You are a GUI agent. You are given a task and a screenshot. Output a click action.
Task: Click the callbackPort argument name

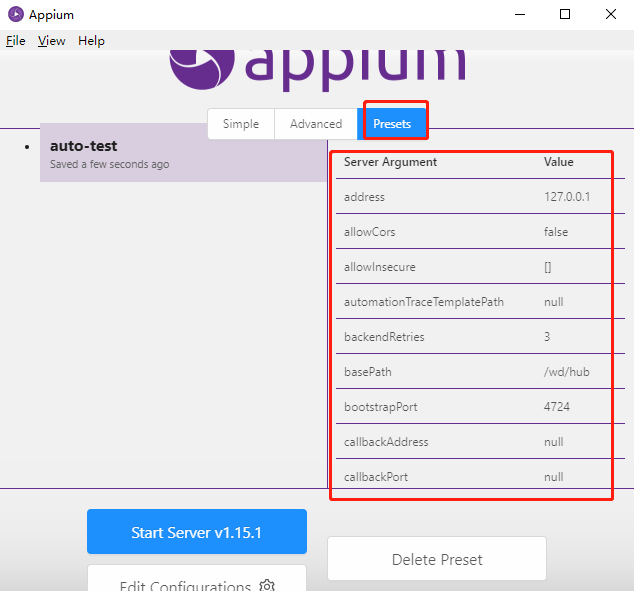(x=376, y=477)
